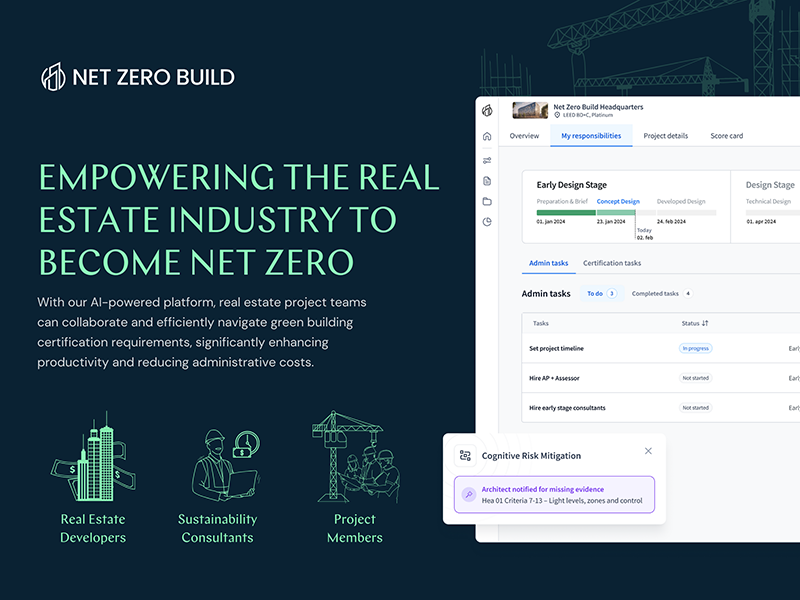
Task: Open the folder icon in the sidebar
Action: click(487, 202)
